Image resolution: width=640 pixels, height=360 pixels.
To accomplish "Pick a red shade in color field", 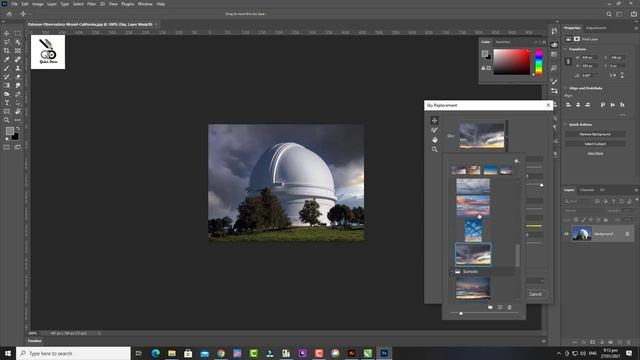I will (x=511, y=62).
